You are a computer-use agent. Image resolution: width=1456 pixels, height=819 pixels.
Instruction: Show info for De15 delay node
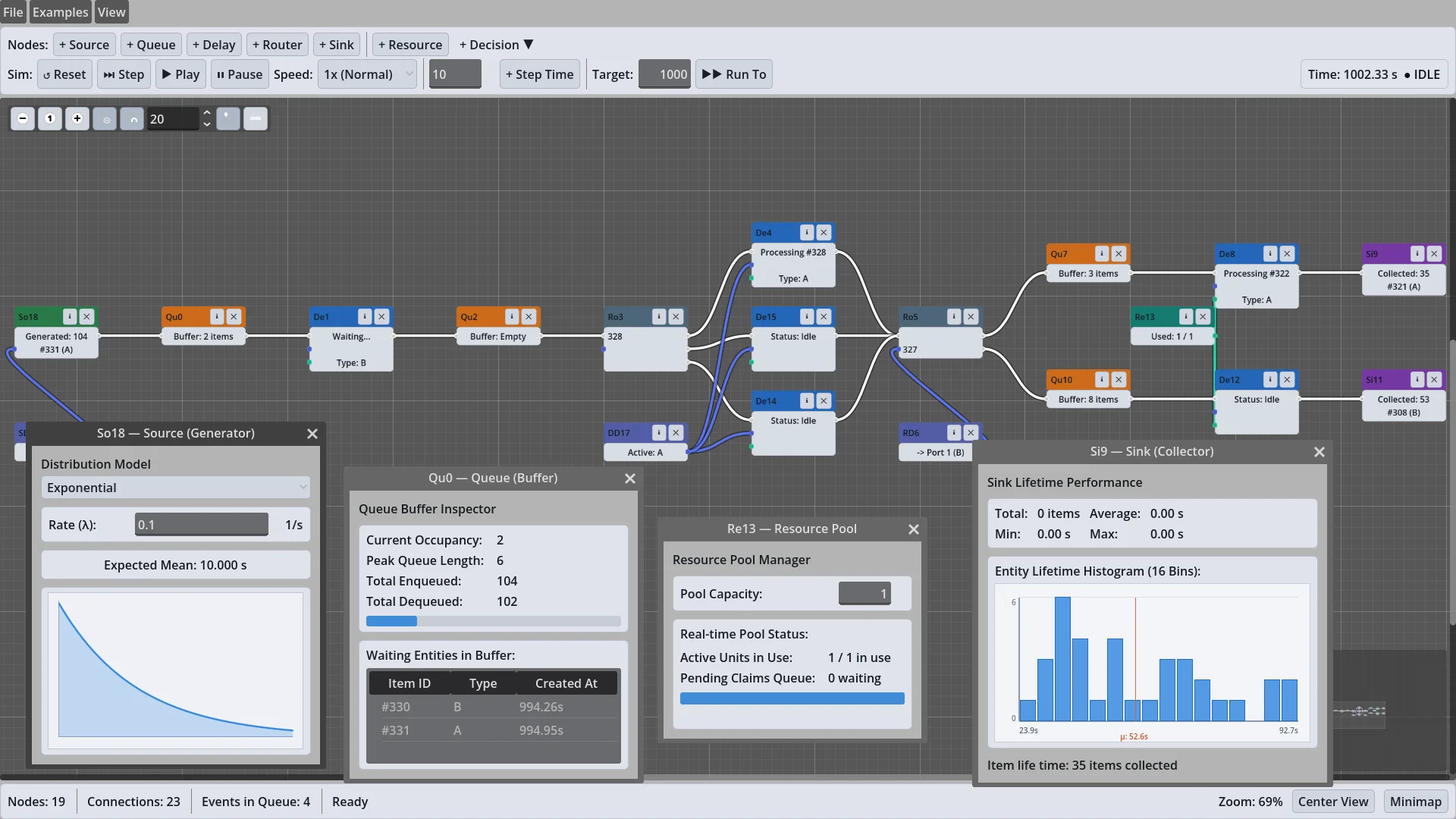[x=807, y=316]
